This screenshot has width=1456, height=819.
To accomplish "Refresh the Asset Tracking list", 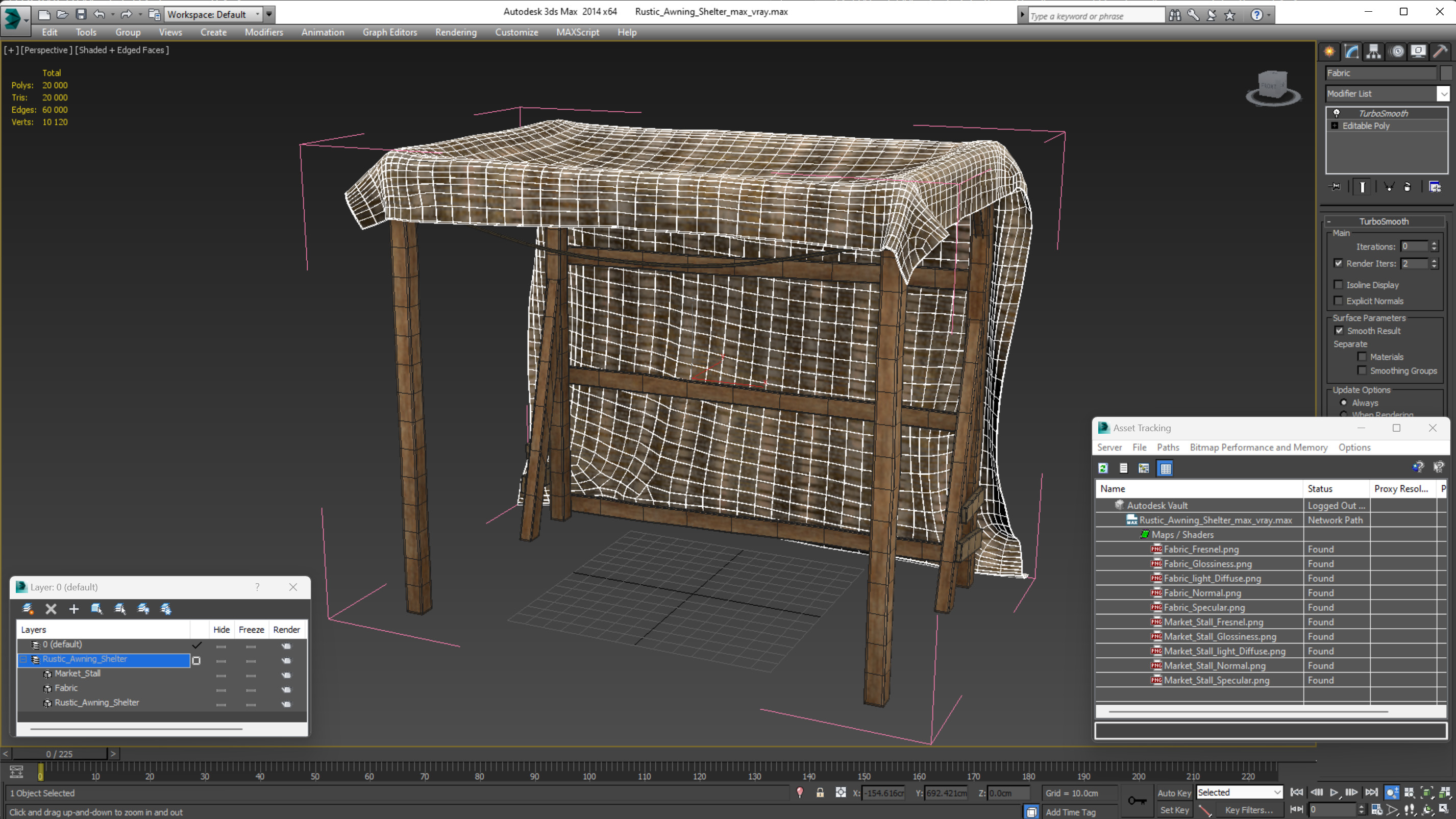I will click(x=1103, y=468).
